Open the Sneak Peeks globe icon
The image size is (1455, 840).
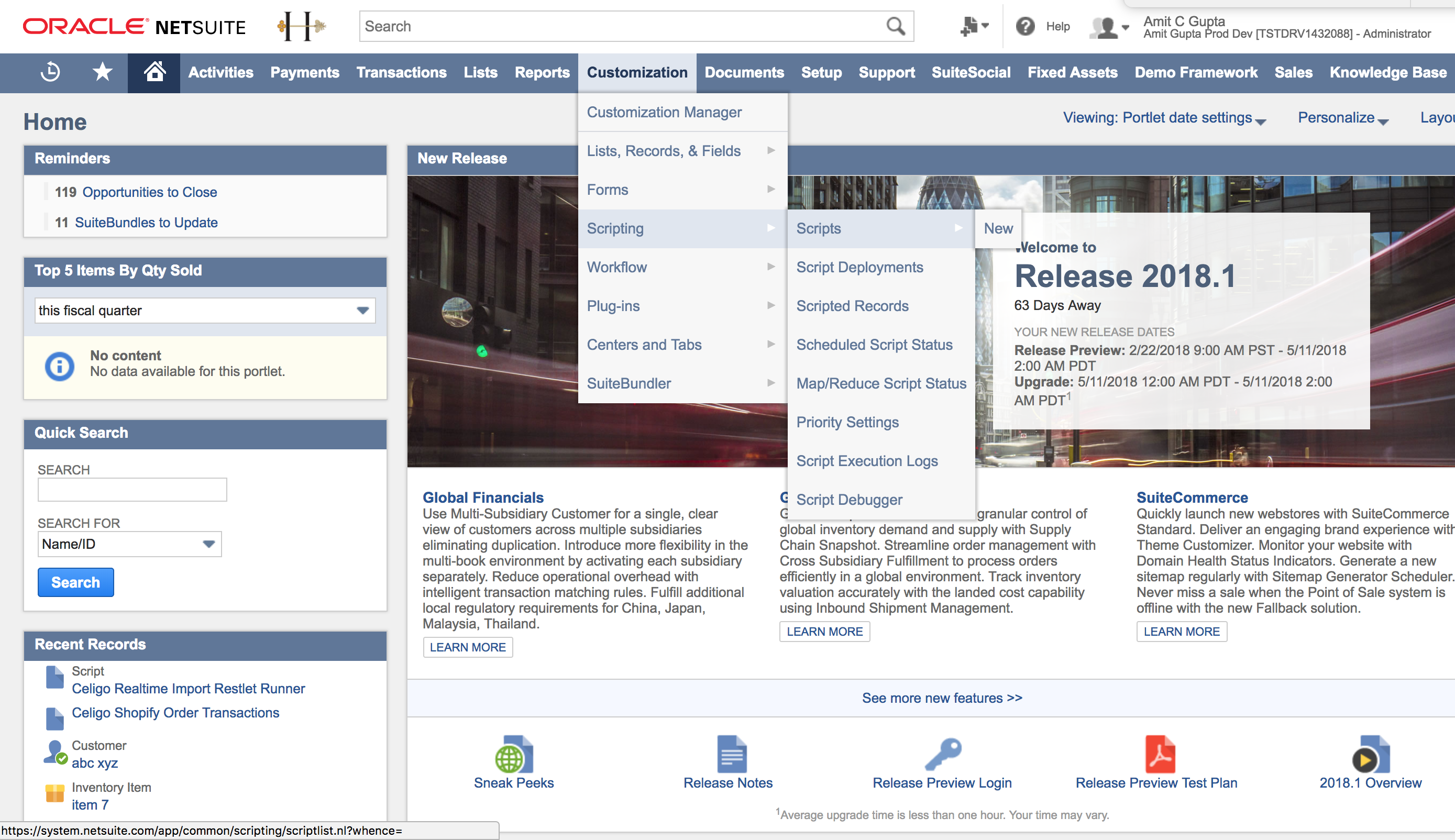514,754
